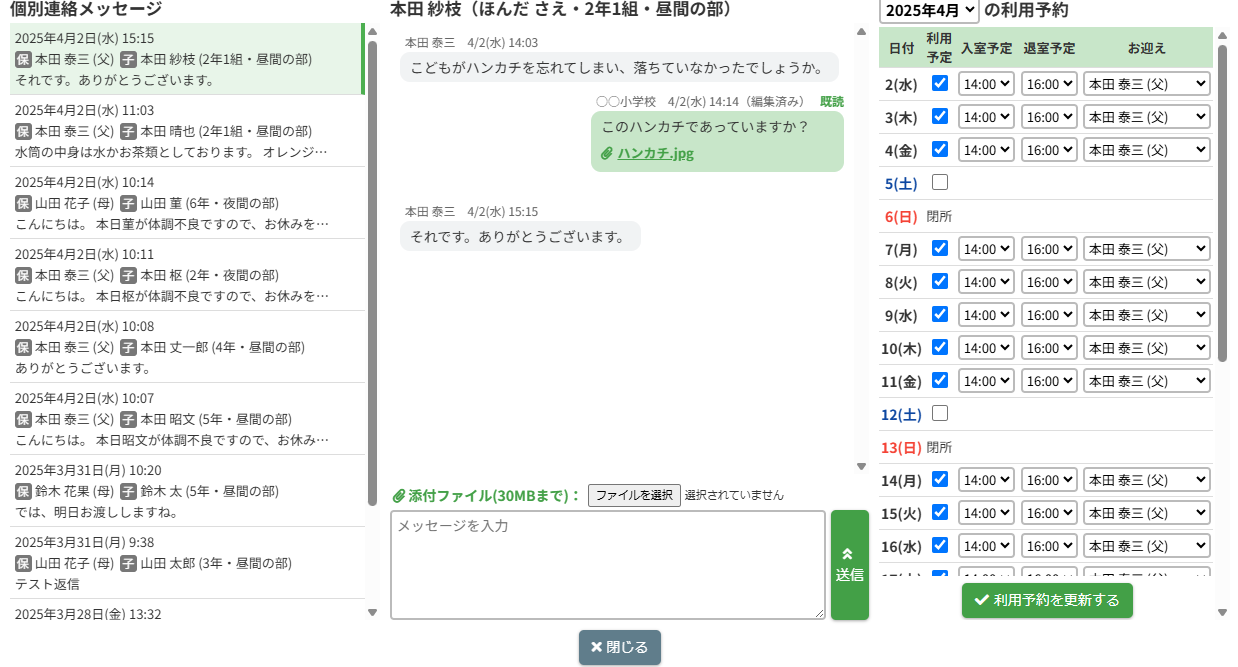Uncheck the reservation checkbox for 2(水)
Viewport: 1238px width, 667px height.
coord(940,83)
